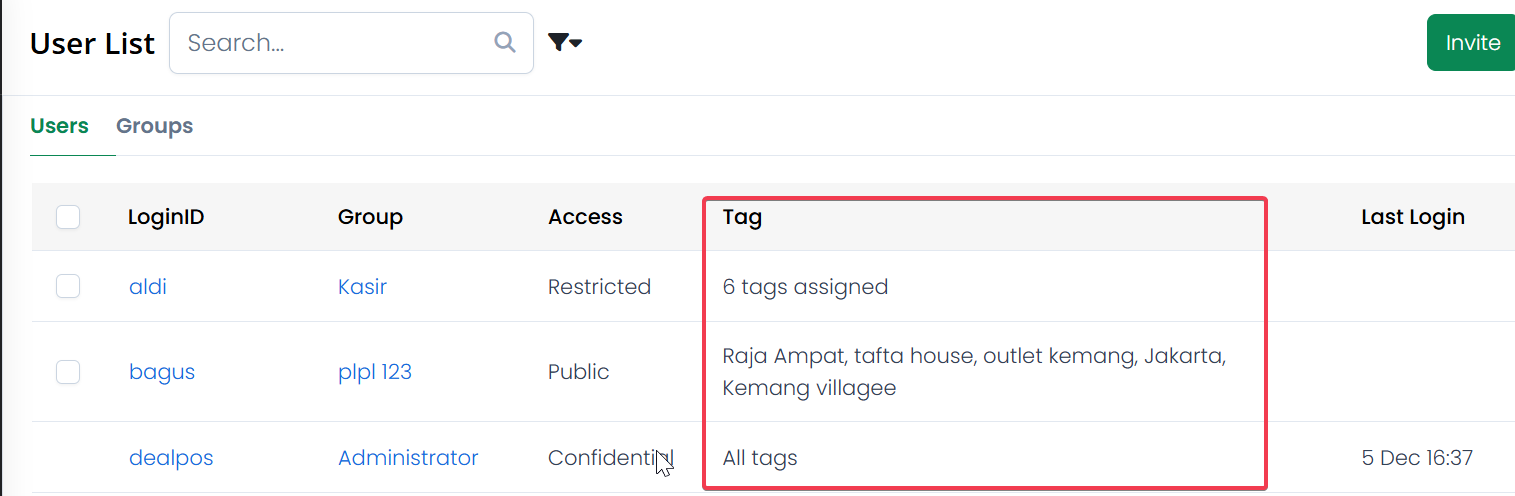The height and width of the screenshot is (496, 1515).
Task: Open the filter funnel dropdown
Action: [x=565, y=42]
